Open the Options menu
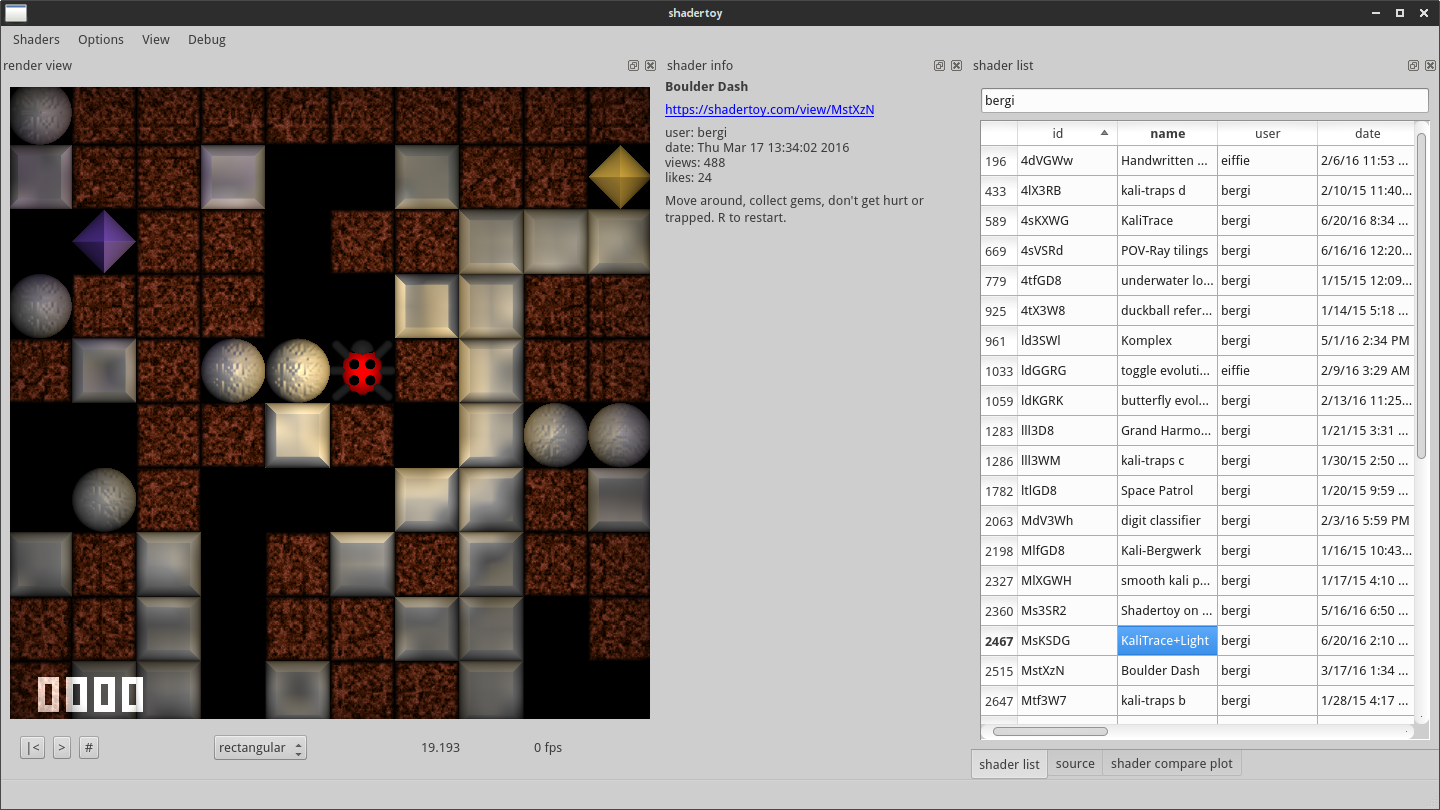This screenshot has height=810, width=1440. pos(101,39)
